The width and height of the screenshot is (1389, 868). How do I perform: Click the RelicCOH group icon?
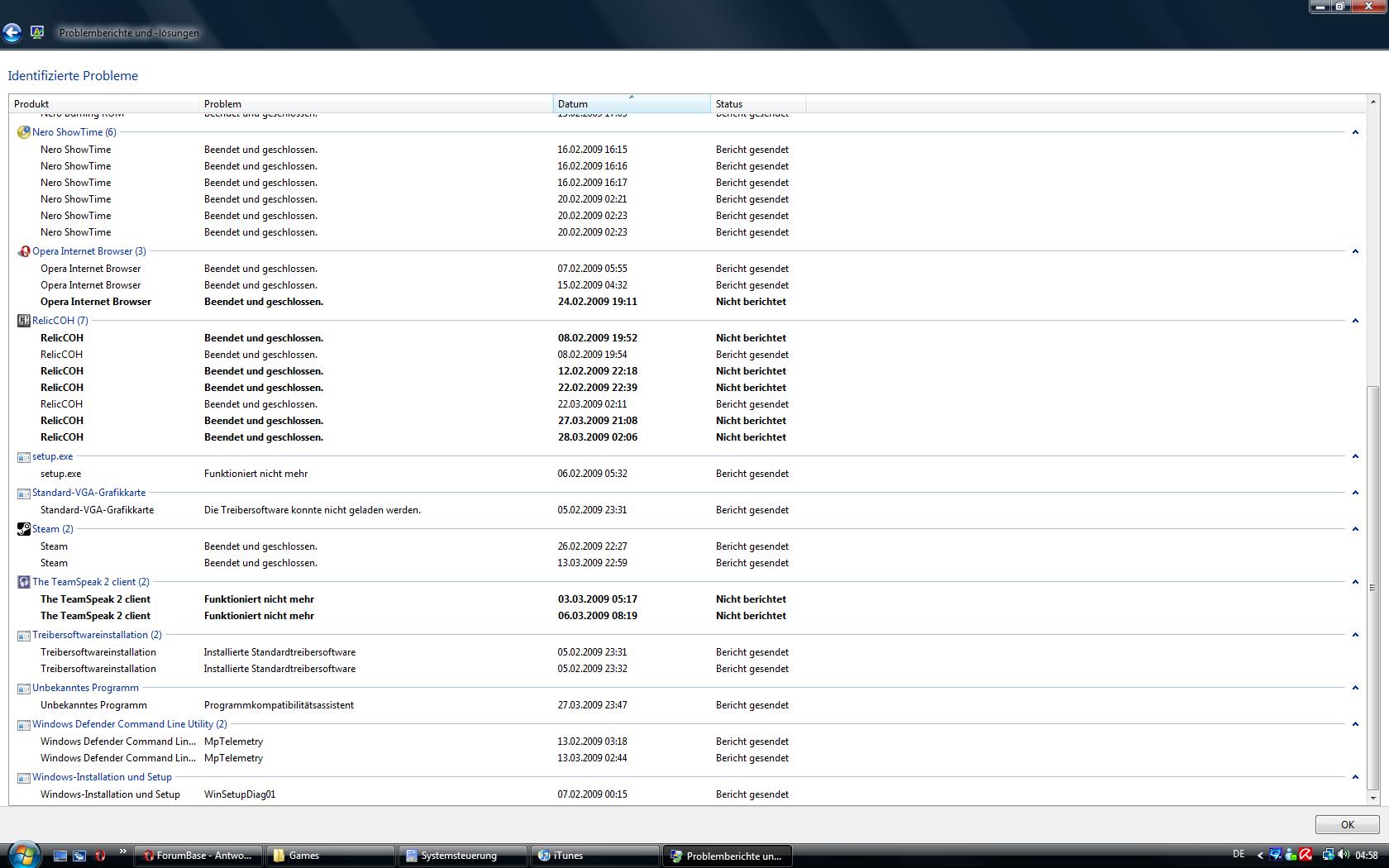(x=24, y=321)
